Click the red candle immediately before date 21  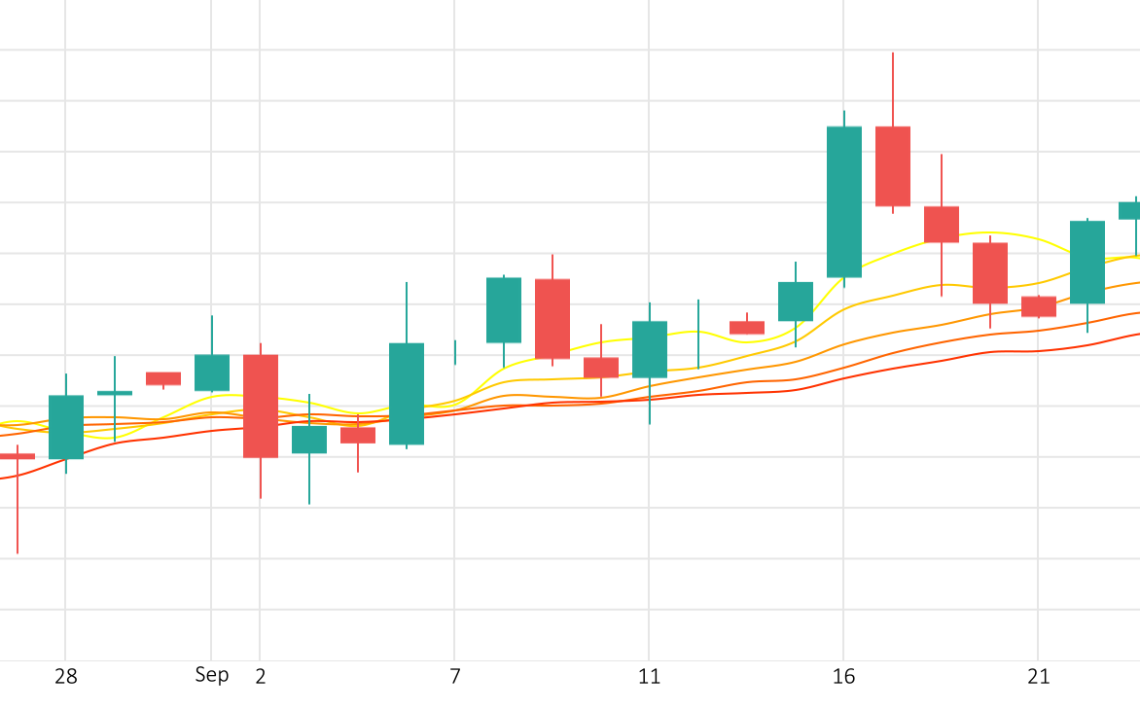point(990,273)
